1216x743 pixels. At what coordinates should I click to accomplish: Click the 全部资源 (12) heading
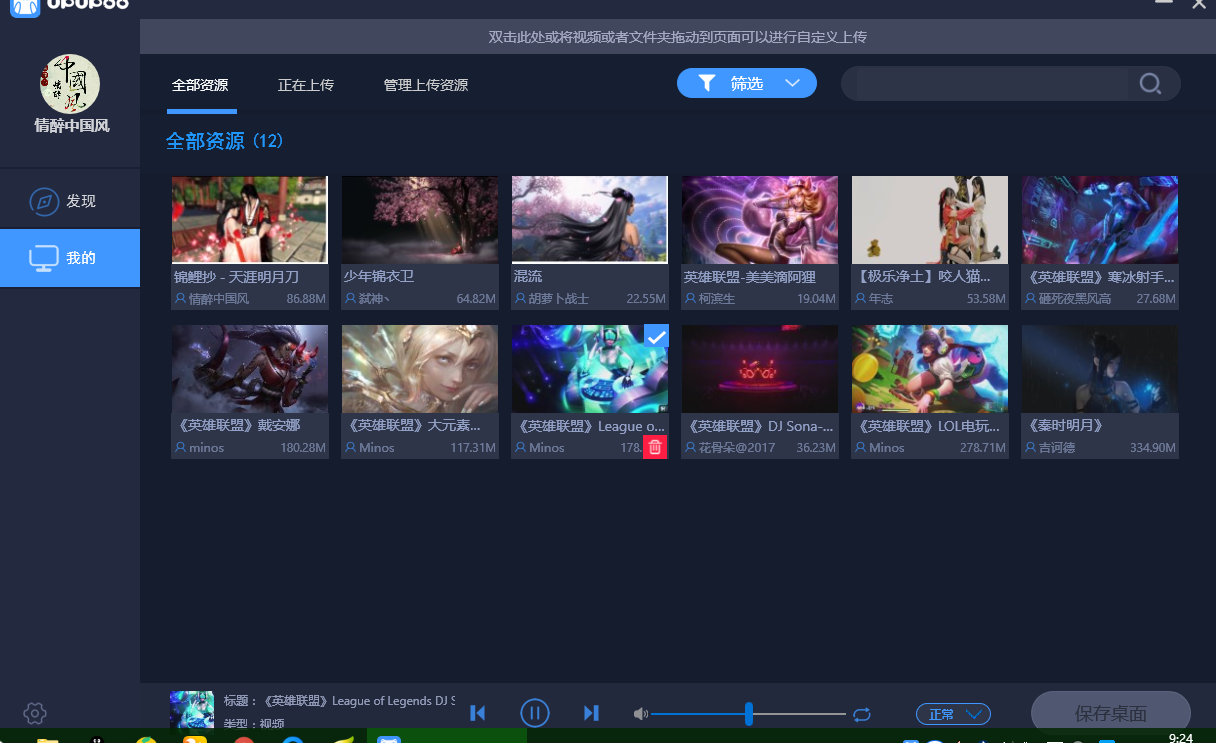(x=225, y=141)
